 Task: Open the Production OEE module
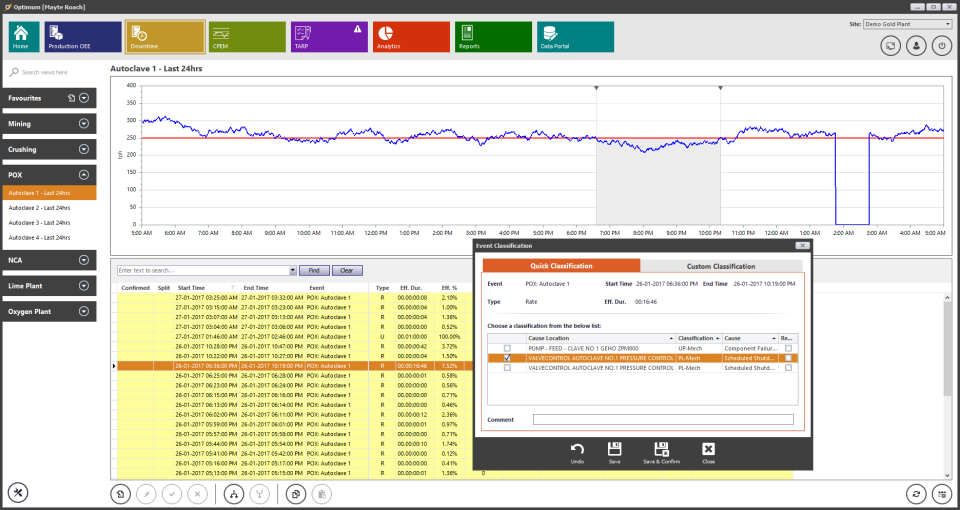click(83, 37)
